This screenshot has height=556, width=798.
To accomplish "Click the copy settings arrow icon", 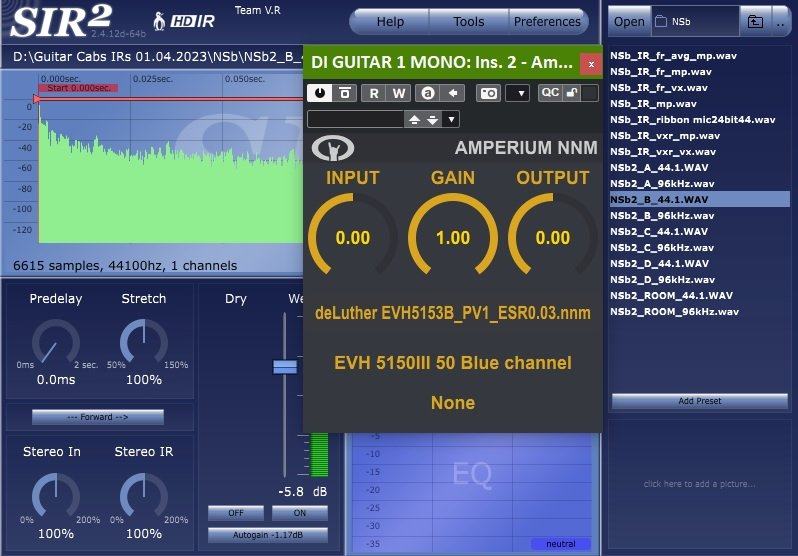I will [452, 93].
